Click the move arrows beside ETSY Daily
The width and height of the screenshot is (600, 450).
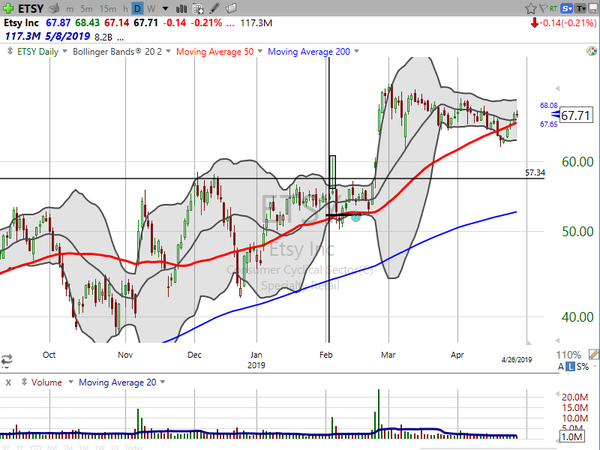point(10,51)
